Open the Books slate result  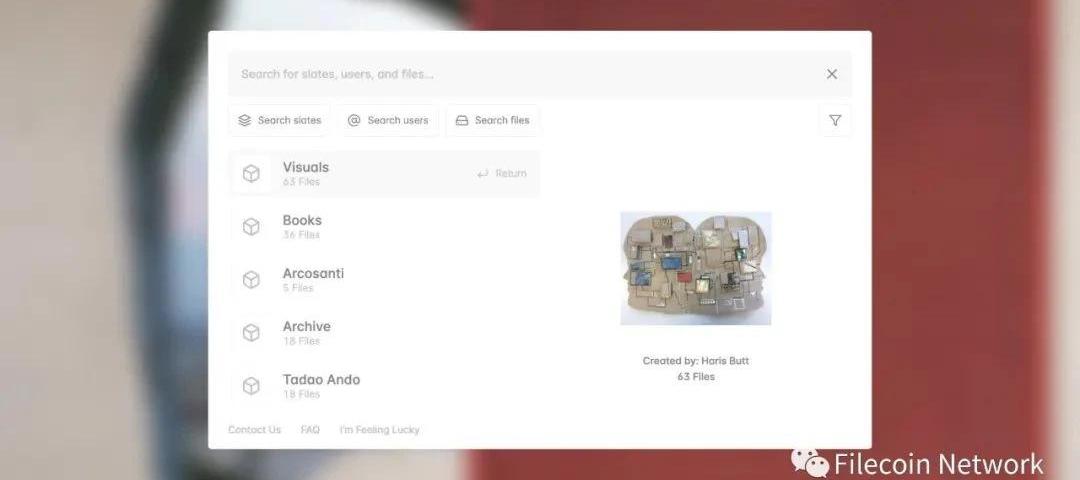384,227
